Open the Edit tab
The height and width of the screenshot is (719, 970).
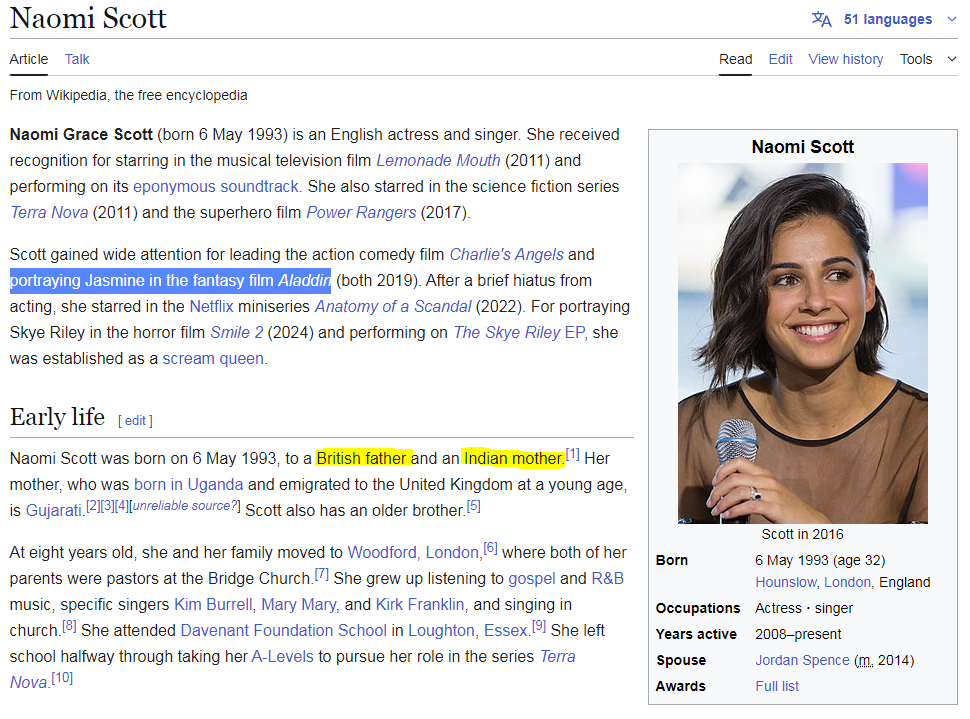(x=781, y=59)
